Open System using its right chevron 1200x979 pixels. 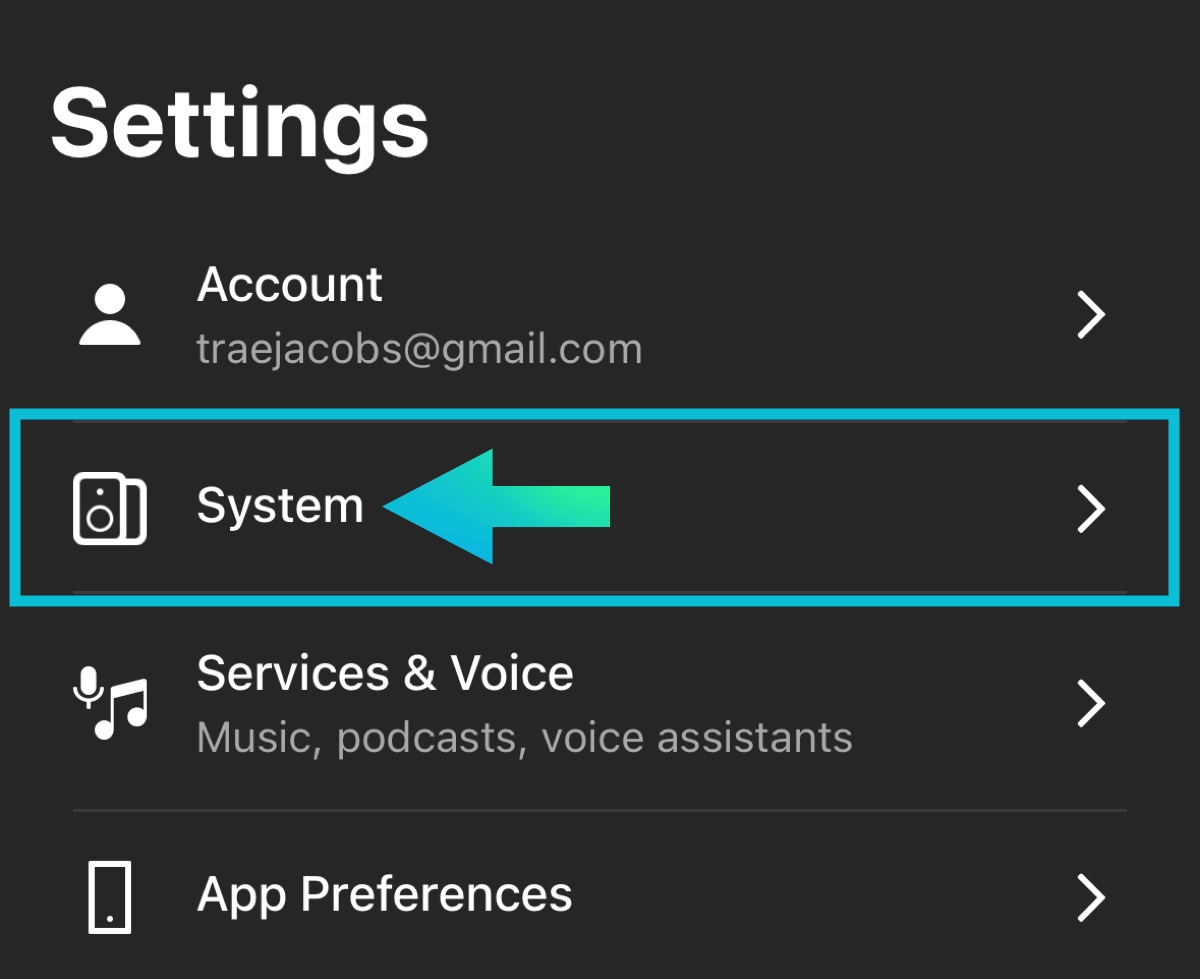pos(1090,509)
